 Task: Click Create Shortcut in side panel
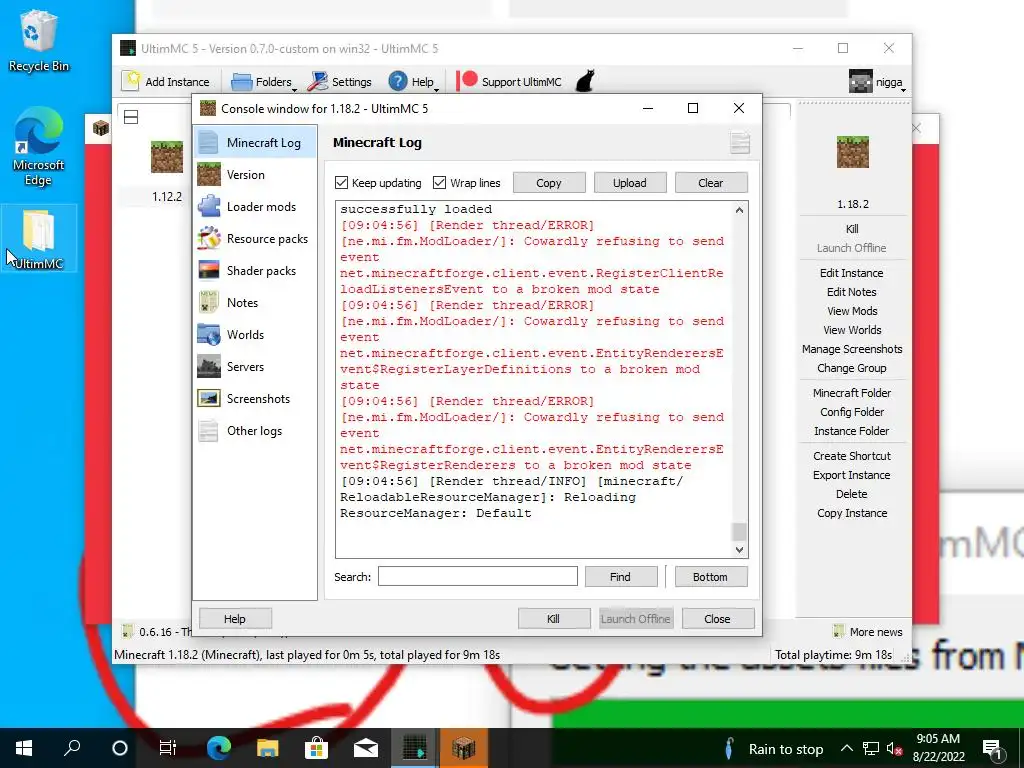pyautogui.click(x=852, y=456)
